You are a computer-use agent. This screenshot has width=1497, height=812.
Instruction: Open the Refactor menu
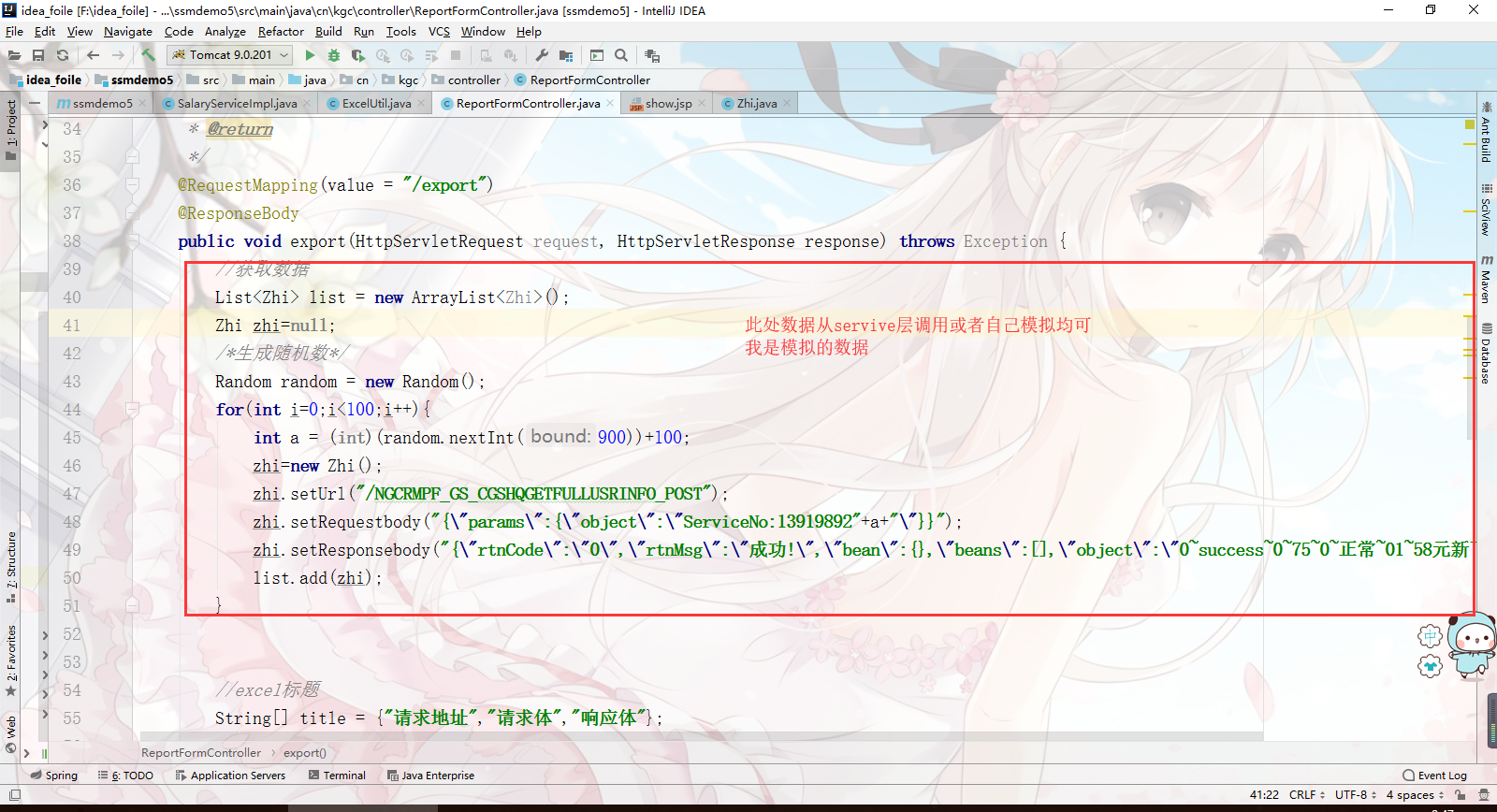pos(281,31)
